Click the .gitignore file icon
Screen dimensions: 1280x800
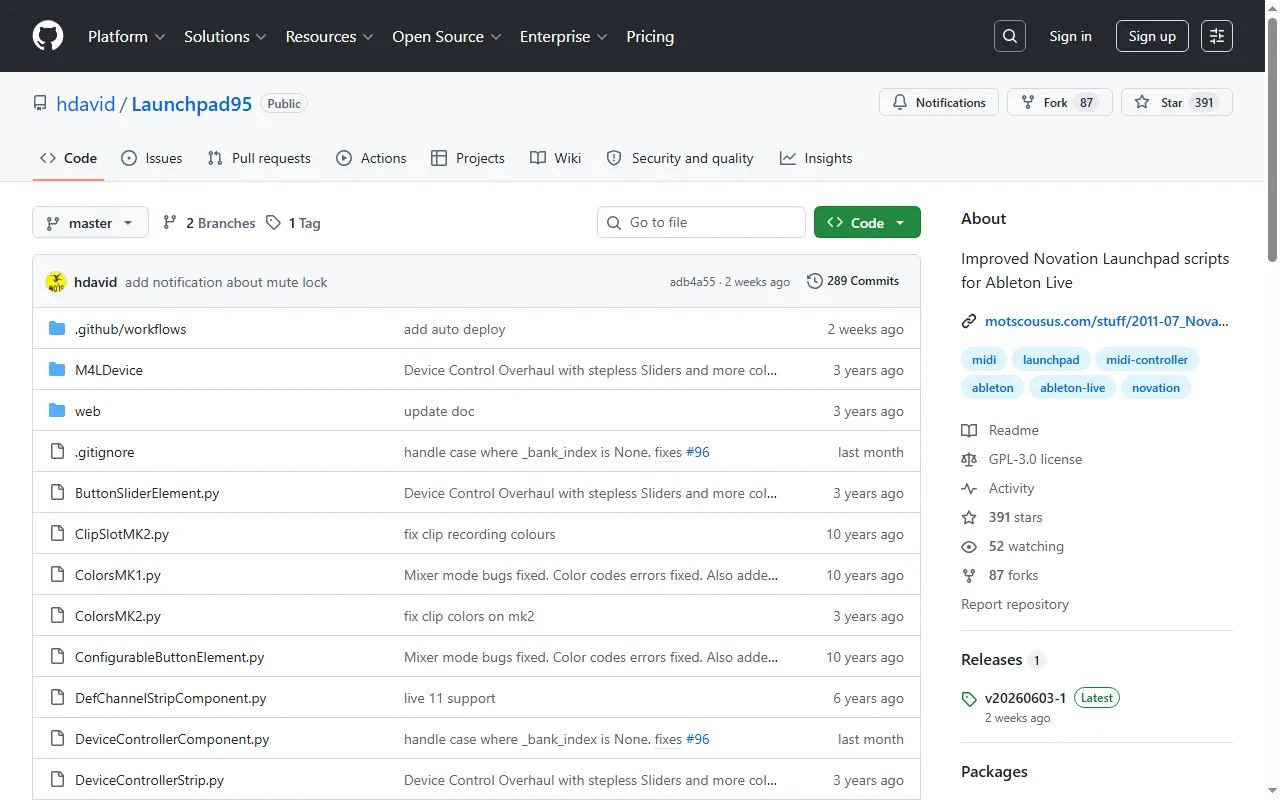pyautogui.click(x=57, y=452)
